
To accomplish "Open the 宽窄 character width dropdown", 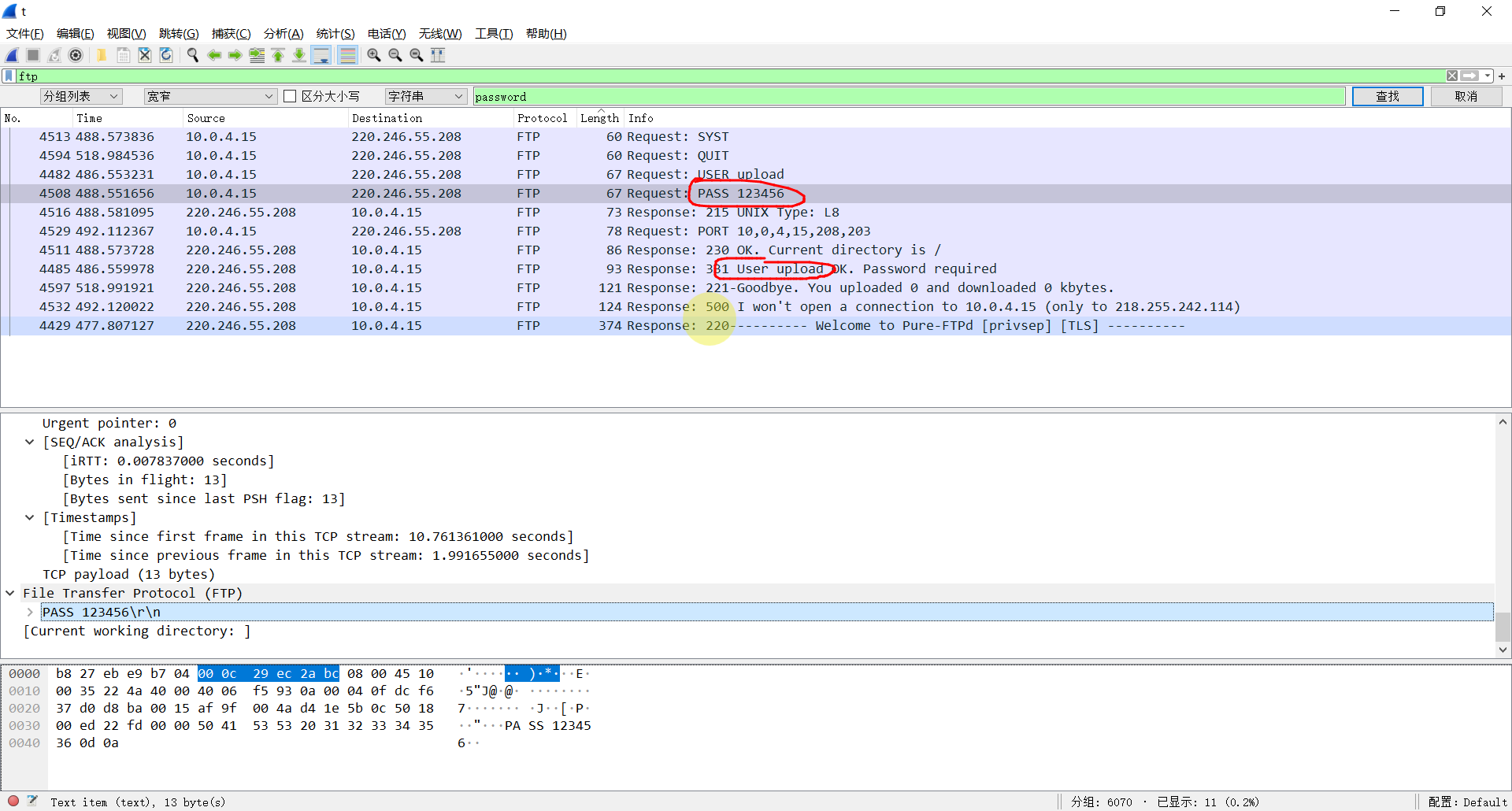I will pyautogui.click(x=210, y=96).
